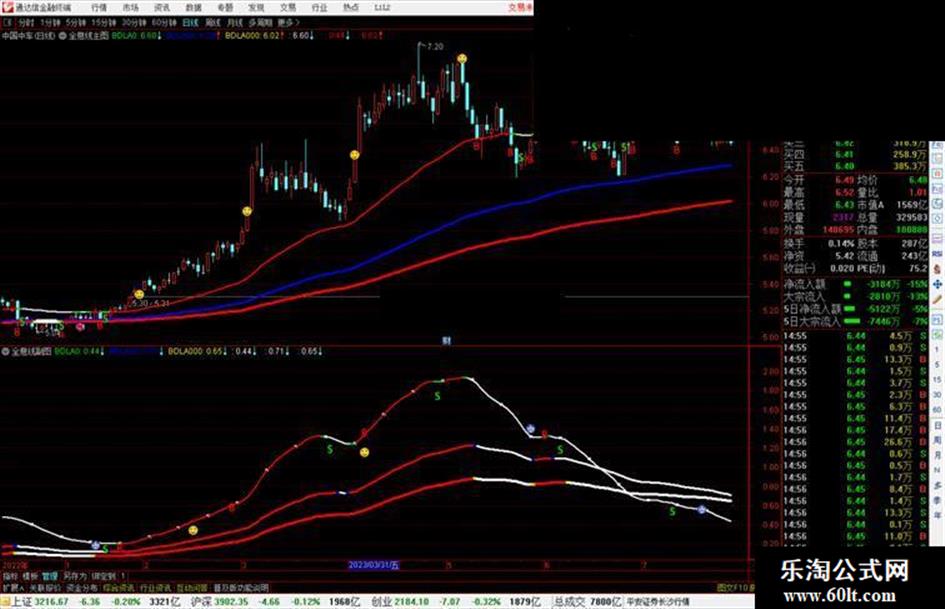
Task: Click the 模板 button at bottom
Action: tap(30, 576)
